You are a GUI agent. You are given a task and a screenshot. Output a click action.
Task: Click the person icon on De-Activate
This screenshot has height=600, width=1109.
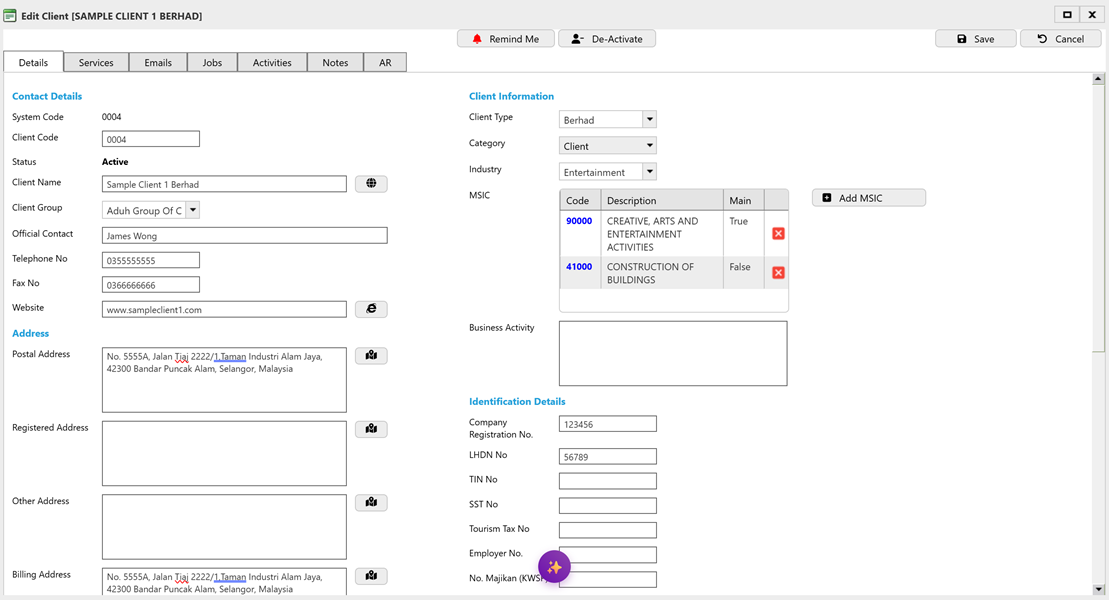[575, 38]
